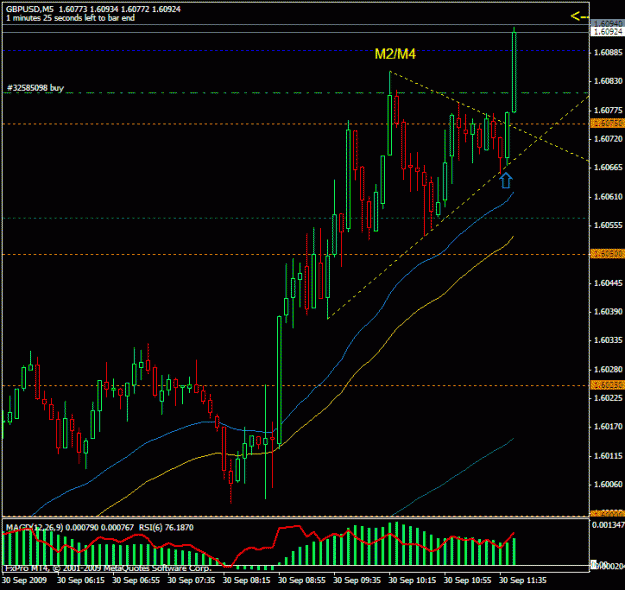The width and height of the screenshot is (625, 590).
Task: Click the 1.60610 price axis label
Action: (x=608, y=197)
